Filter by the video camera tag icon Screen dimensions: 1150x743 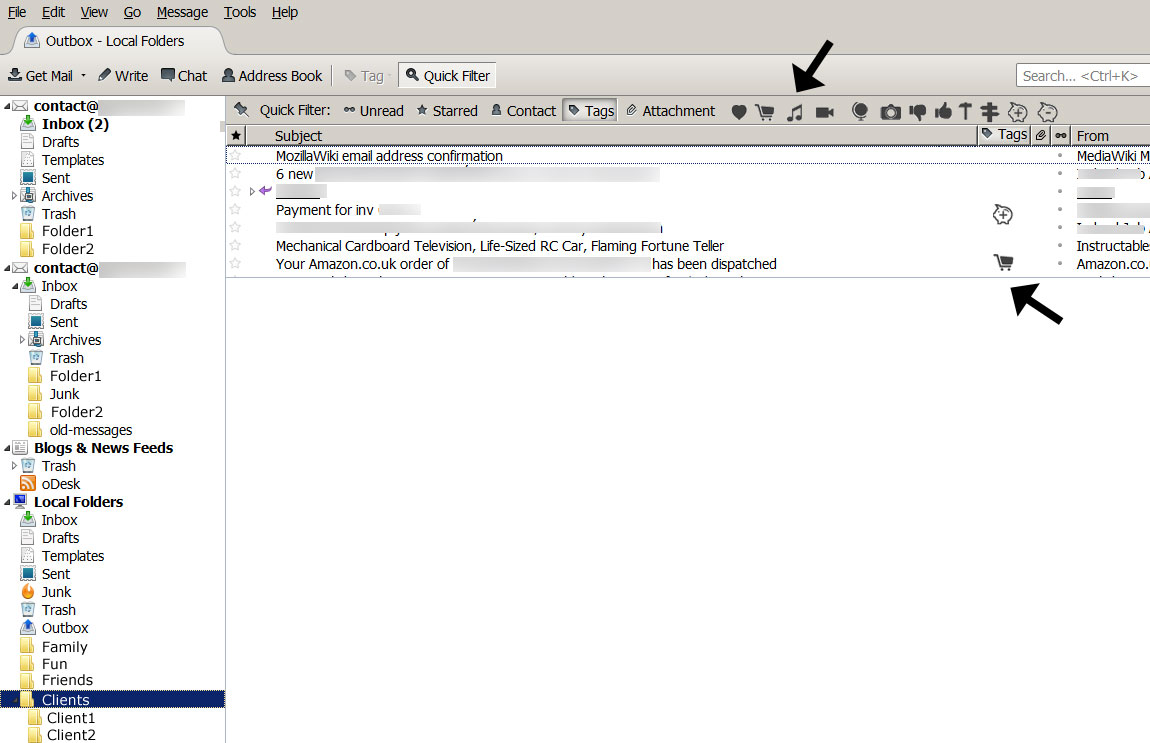[825, 112]
